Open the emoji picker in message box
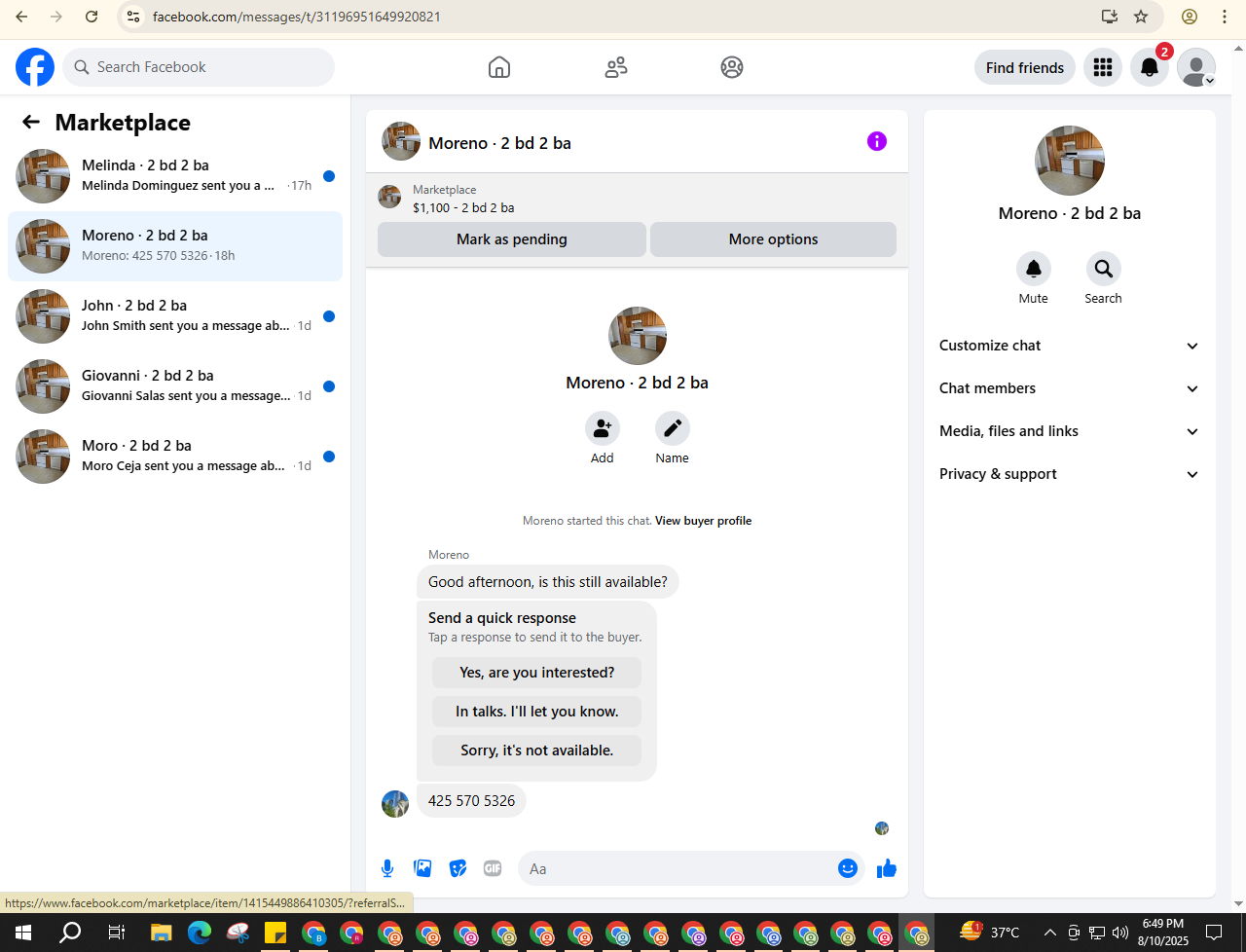Viewport: 1246px width, 952px height. tap(848, 868)
